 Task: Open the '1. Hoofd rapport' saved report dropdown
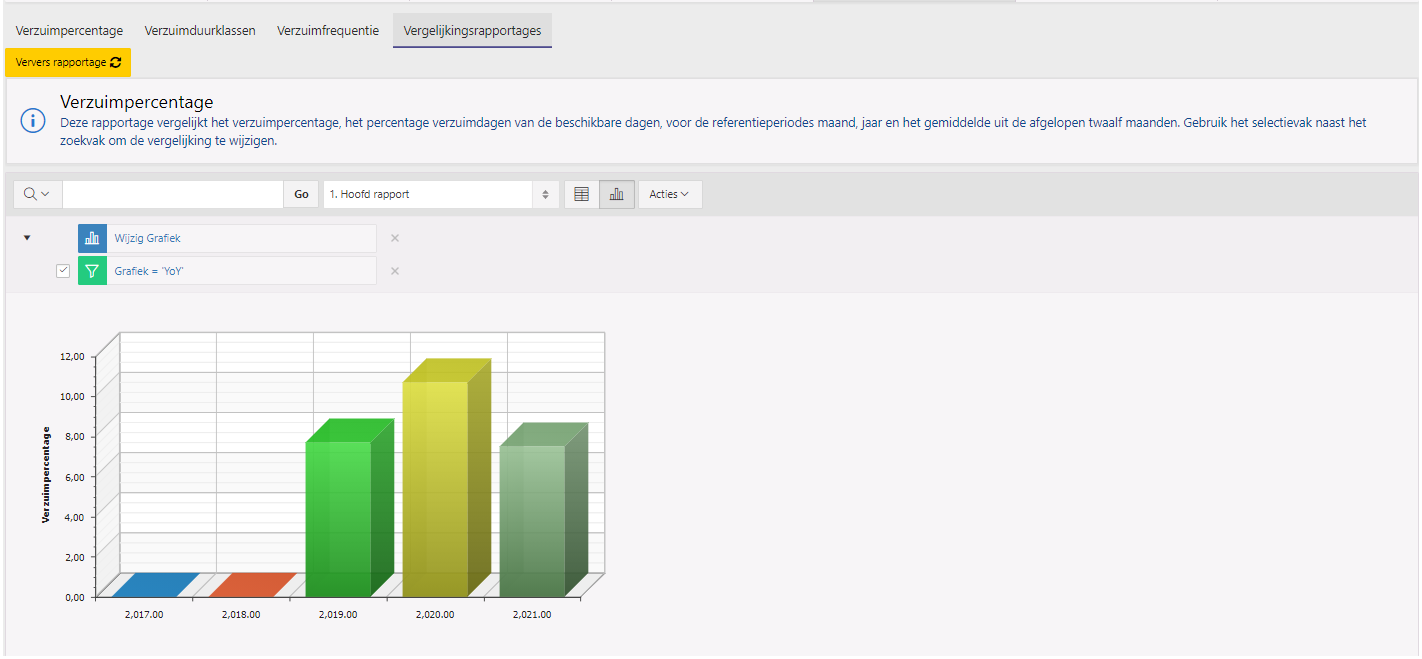pos(441,194)
